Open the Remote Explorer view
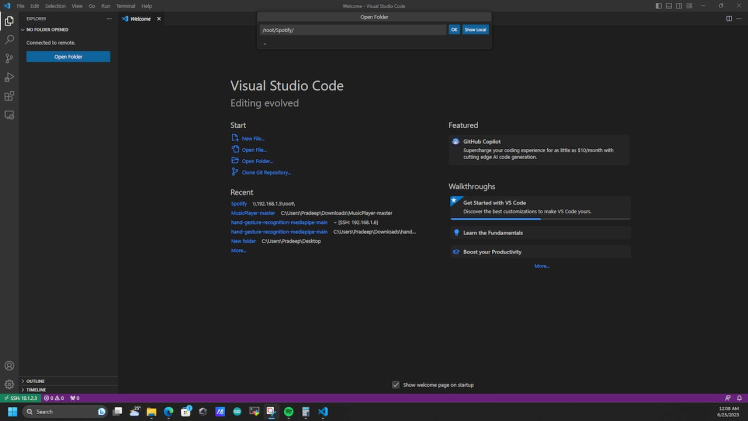Screen dimensions: 748x421 (x=9, y=115)
